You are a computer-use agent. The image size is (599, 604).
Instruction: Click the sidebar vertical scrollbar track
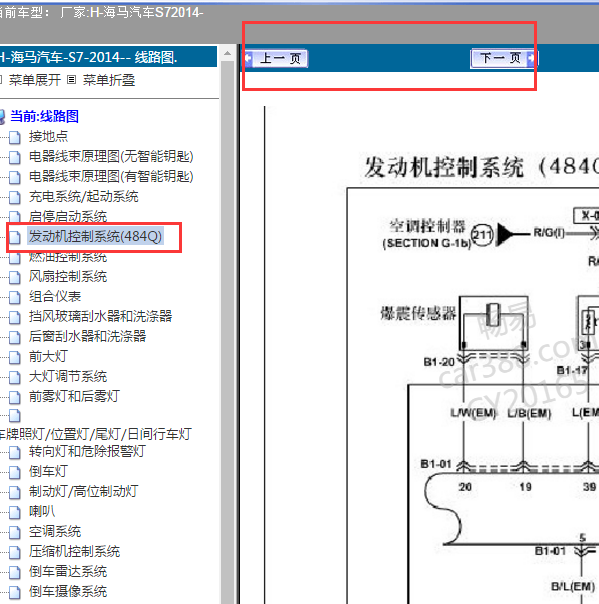coord(227,331)
